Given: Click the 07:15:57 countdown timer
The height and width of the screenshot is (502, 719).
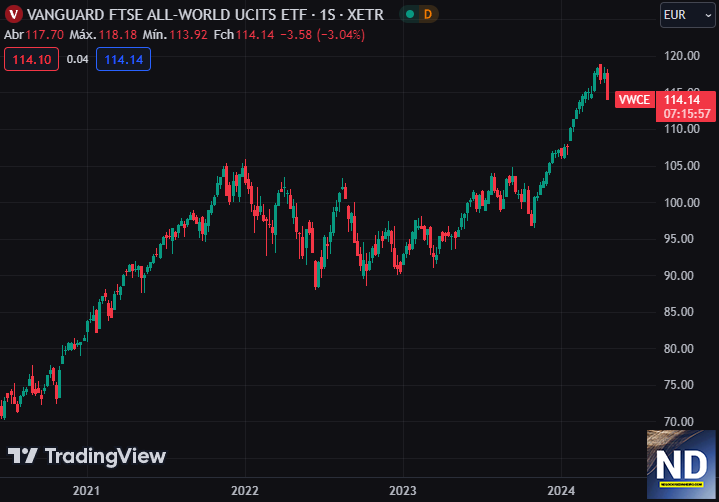Looking at the screenshot, I should (686, 114).
